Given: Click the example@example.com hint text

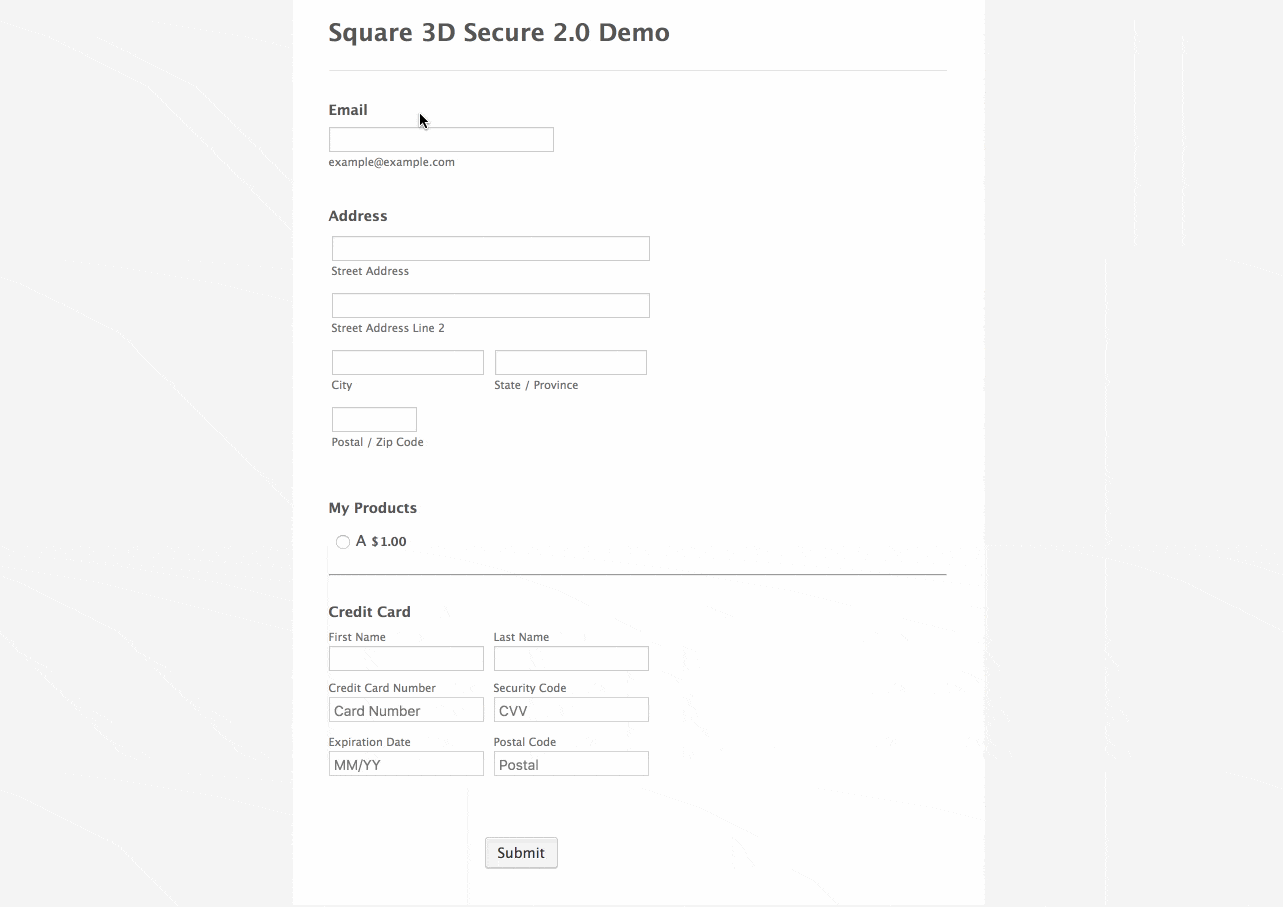Looking at the screenshot, I should 392,162.
